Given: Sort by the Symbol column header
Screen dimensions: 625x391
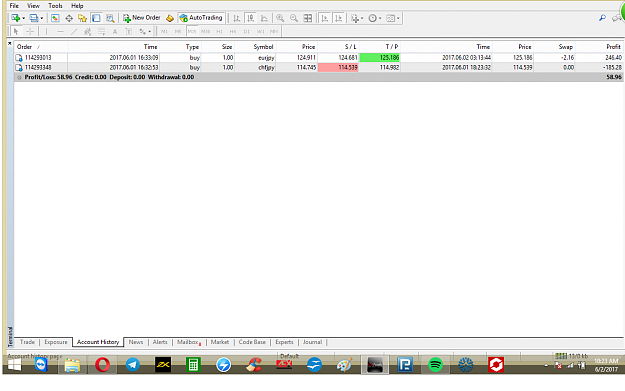Looking at the screenshot, I should (x=256, y=47).
